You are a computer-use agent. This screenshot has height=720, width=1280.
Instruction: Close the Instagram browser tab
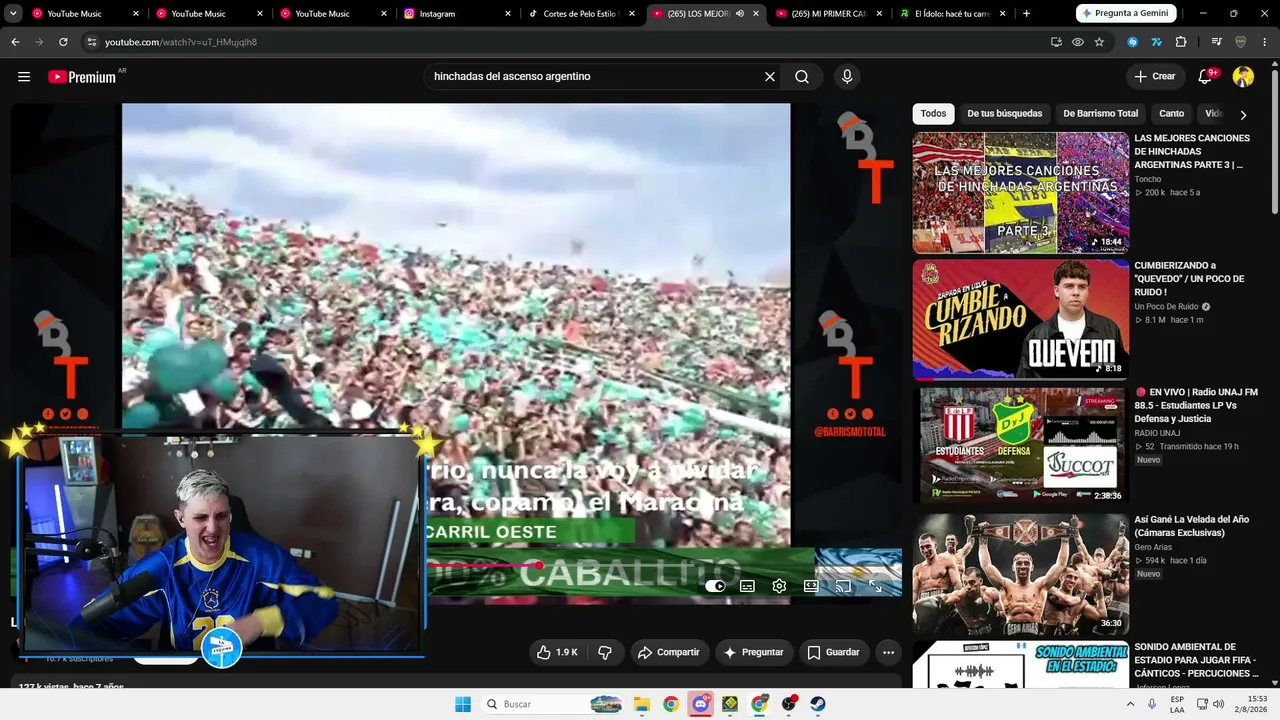point(508,14)
